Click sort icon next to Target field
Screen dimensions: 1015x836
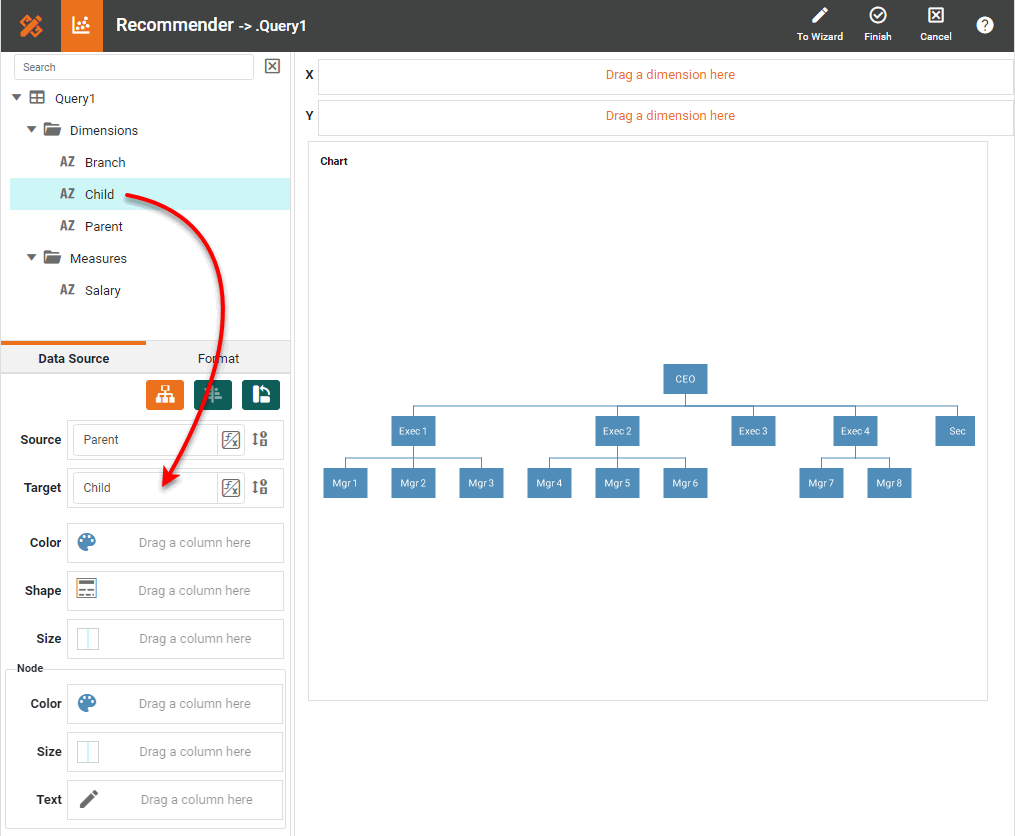(x=260, y=487)
